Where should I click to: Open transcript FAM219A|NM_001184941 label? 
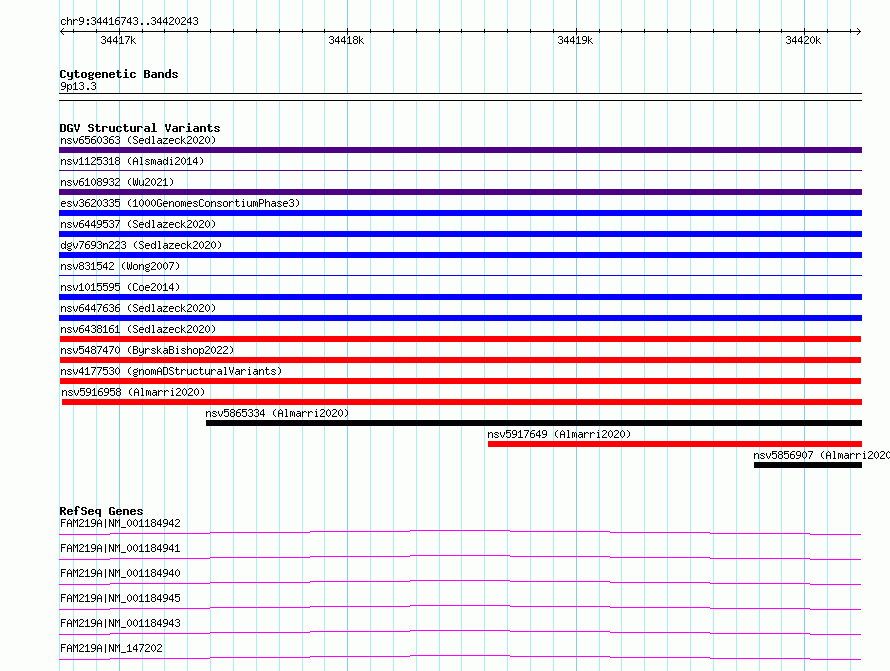(120, 548)
